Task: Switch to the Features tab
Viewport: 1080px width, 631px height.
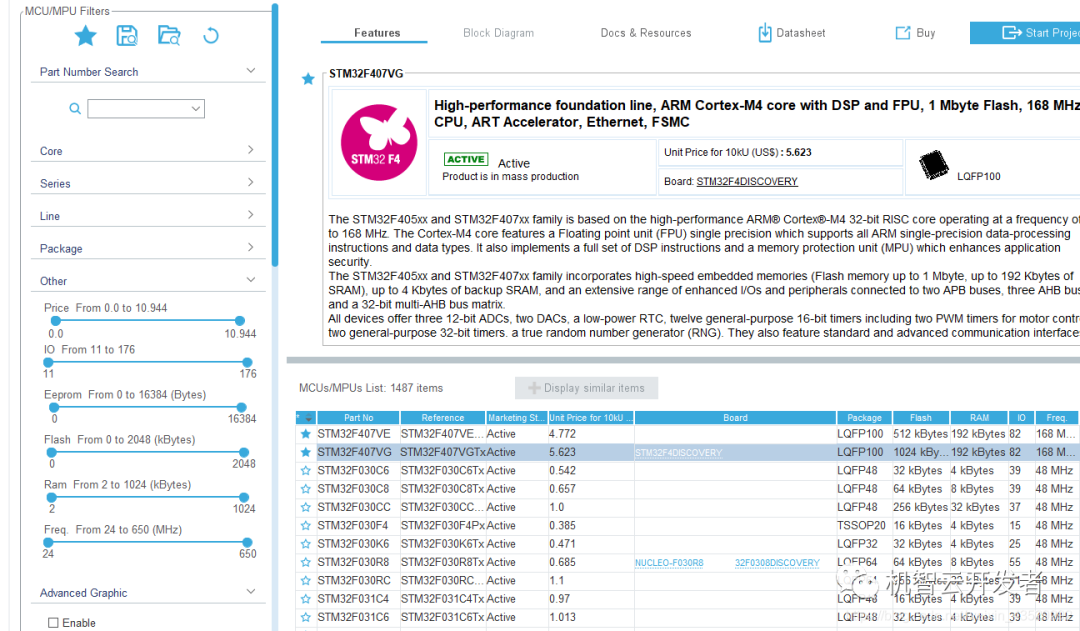Action: (377, 32)
